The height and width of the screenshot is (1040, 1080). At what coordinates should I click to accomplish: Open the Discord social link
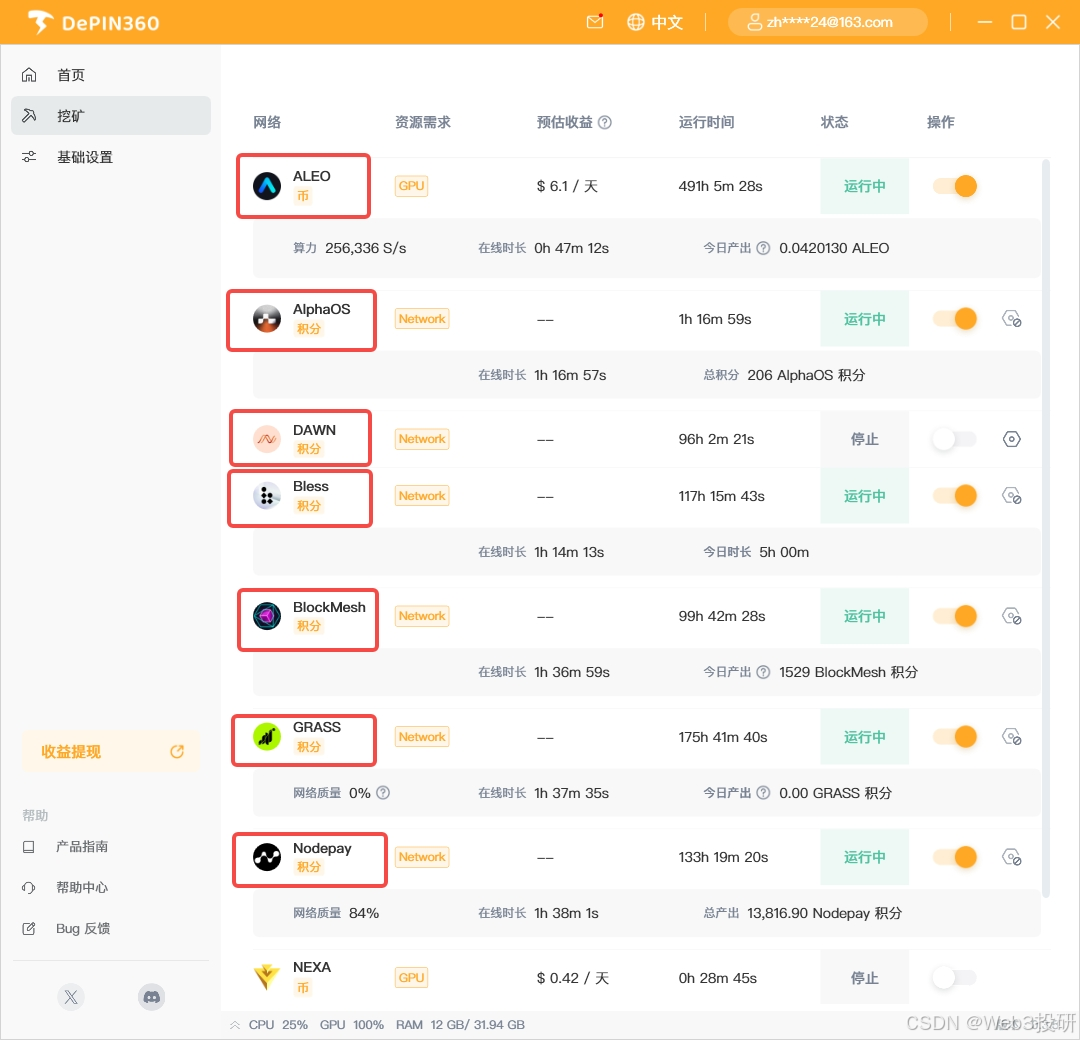152,997
